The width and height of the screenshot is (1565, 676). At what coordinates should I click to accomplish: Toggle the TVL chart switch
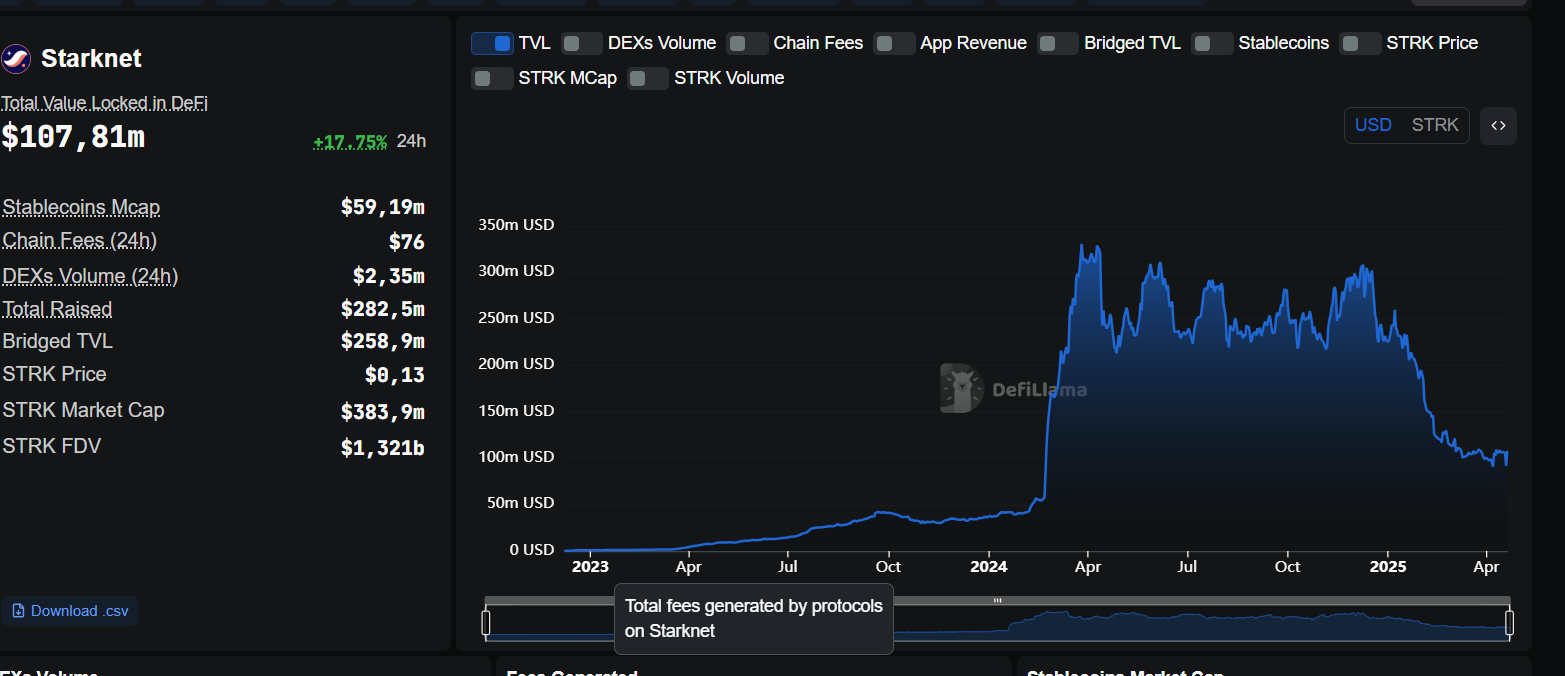tap(492, 43)
